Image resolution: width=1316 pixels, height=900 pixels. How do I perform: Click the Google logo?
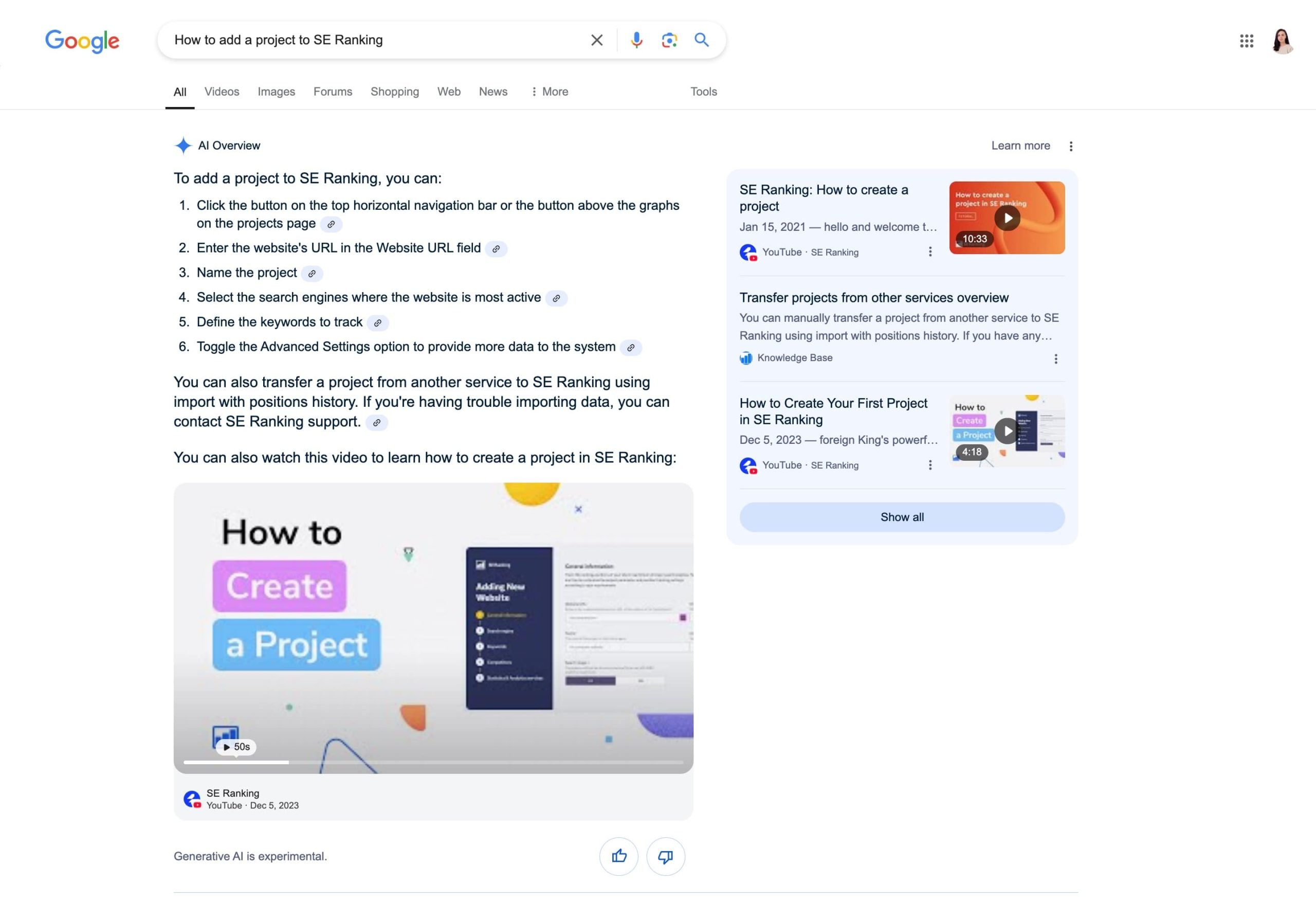pyautogui.click(x=82, y=41)
